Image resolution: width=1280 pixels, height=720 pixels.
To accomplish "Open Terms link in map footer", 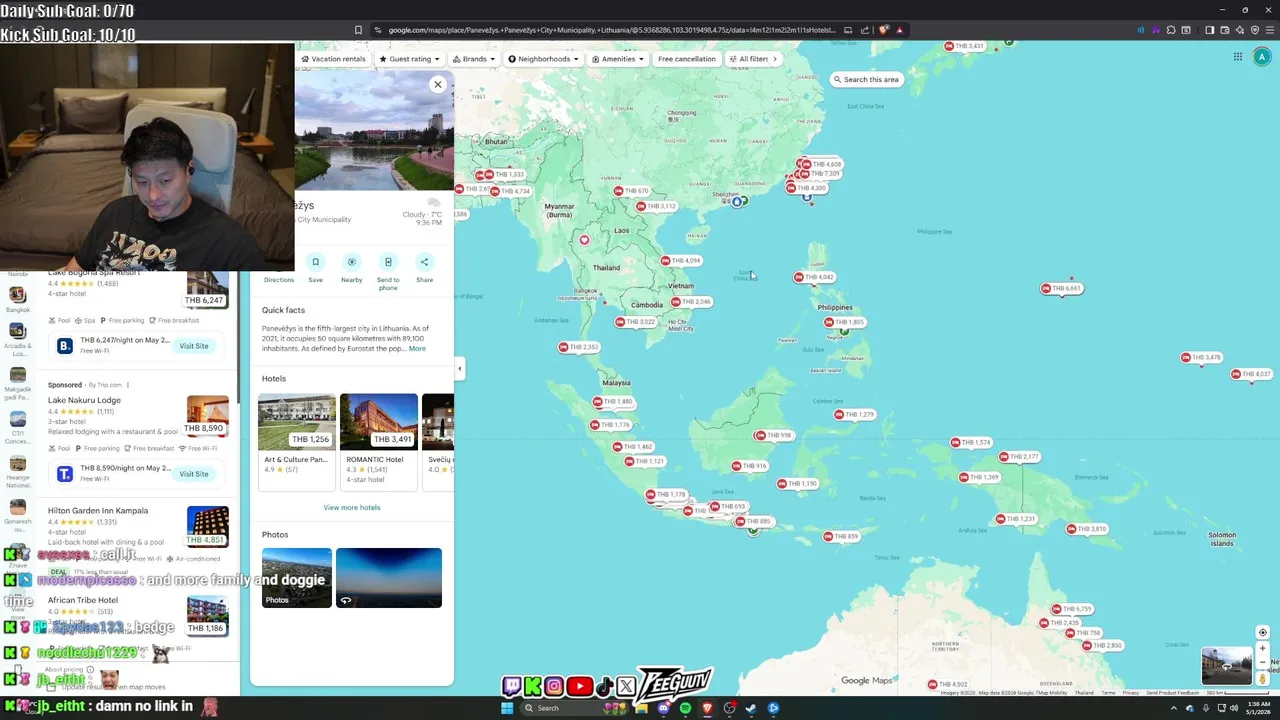I will point(1108,693).
